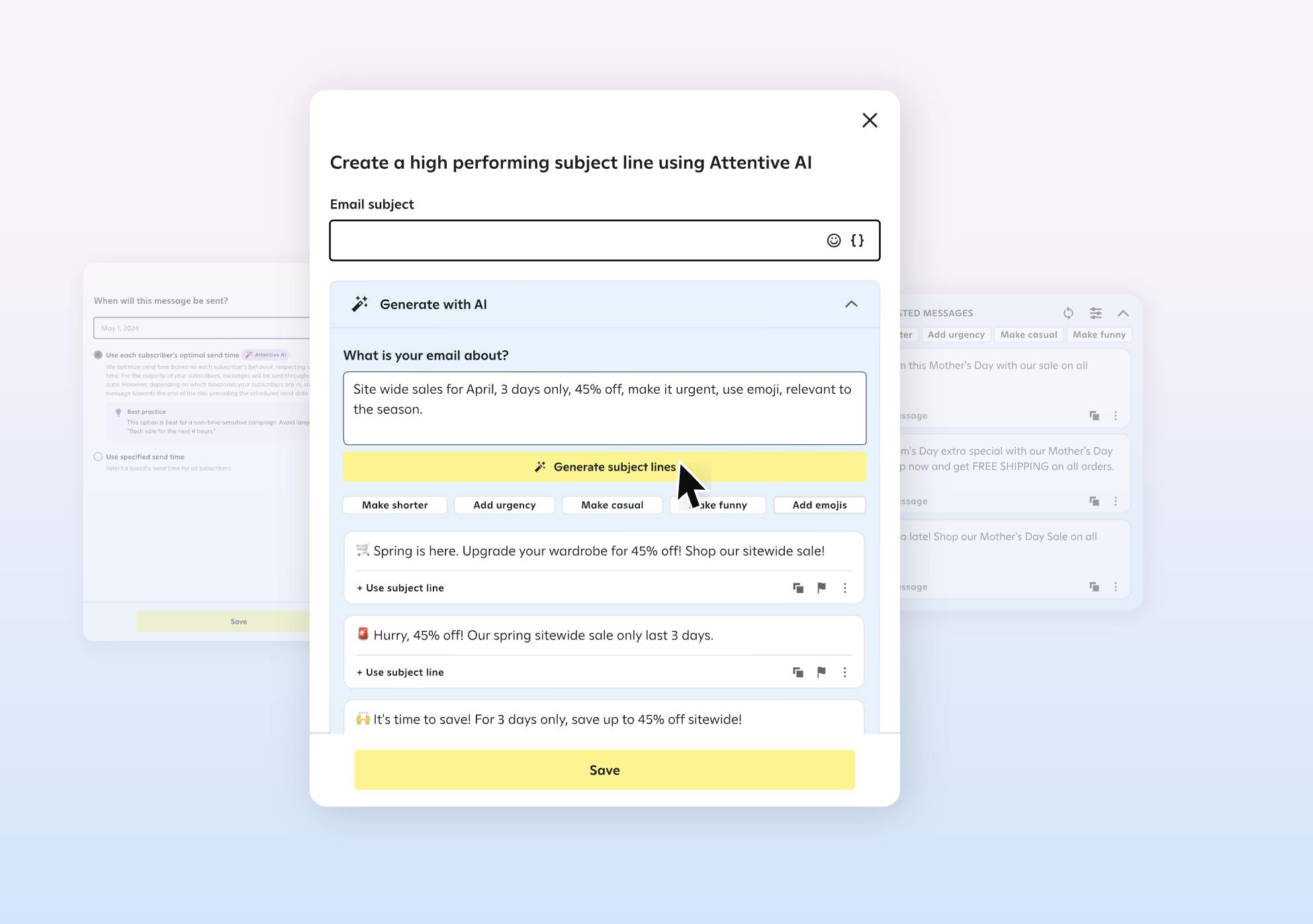Collapse the Generate with AI section

[851, 304]
